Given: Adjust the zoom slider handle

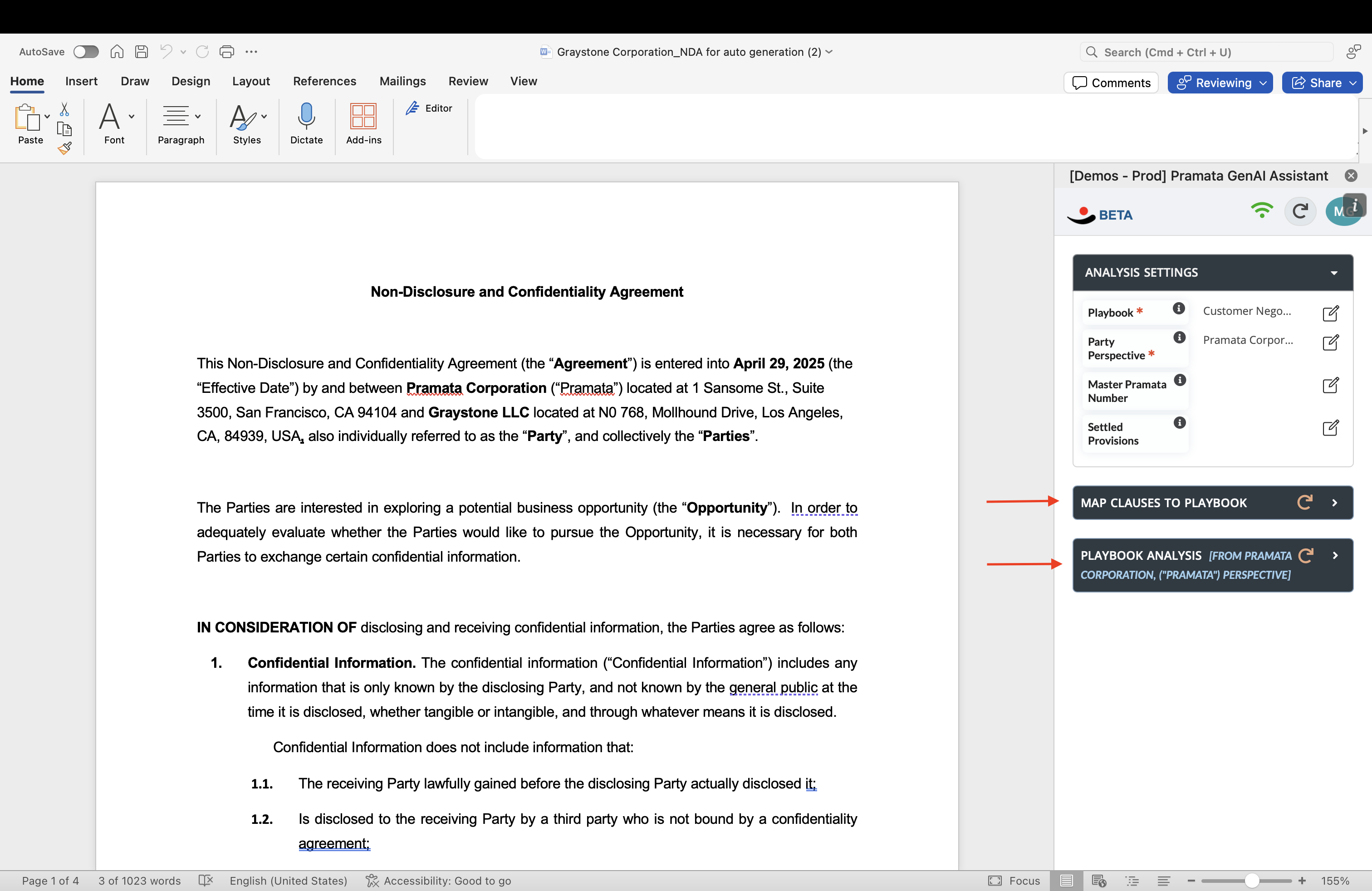Looking at the screenshot, I should pos(1251,881).
